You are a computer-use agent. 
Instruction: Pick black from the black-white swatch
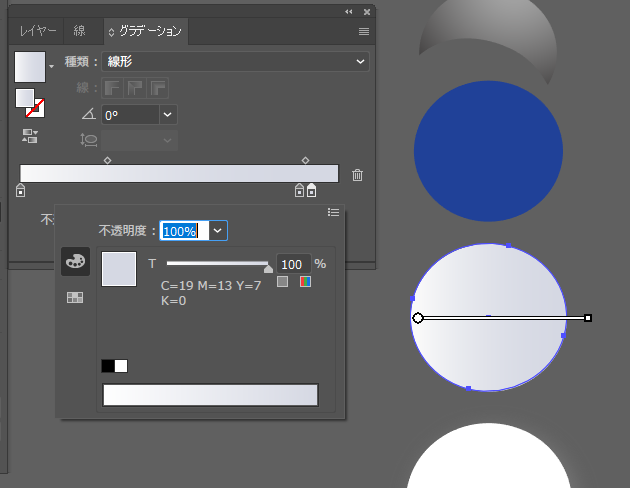pos(108,366)
